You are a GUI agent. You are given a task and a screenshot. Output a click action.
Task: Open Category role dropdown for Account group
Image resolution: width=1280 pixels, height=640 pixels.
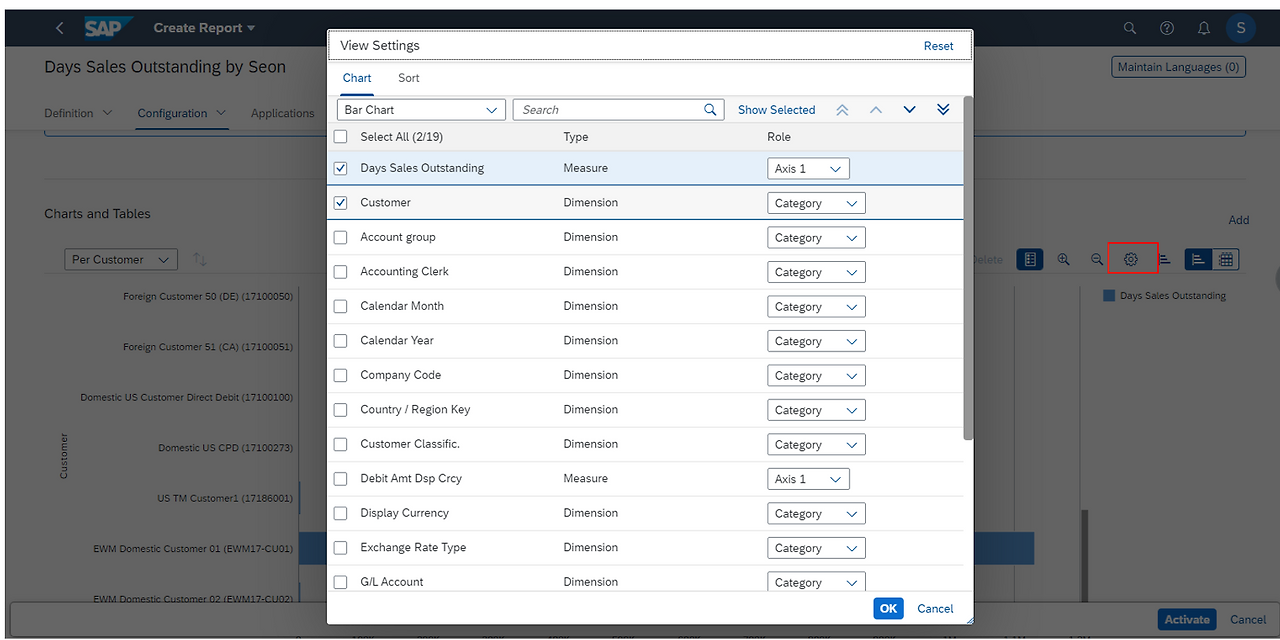pos(816,238)
